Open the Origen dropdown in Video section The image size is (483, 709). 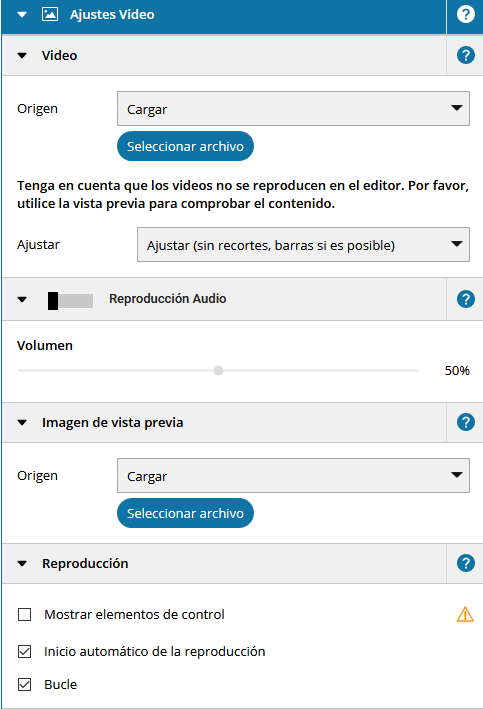click(293, 109)
